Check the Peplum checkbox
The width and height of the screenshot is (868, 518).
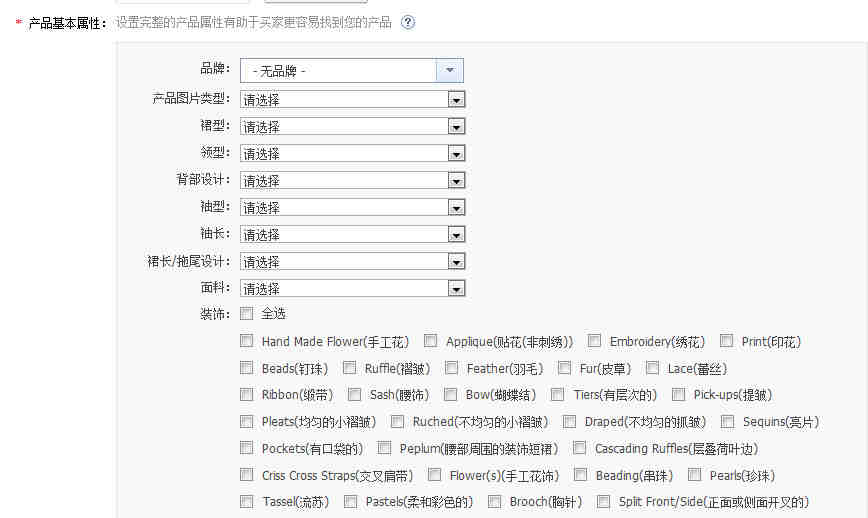coord(384,447)
